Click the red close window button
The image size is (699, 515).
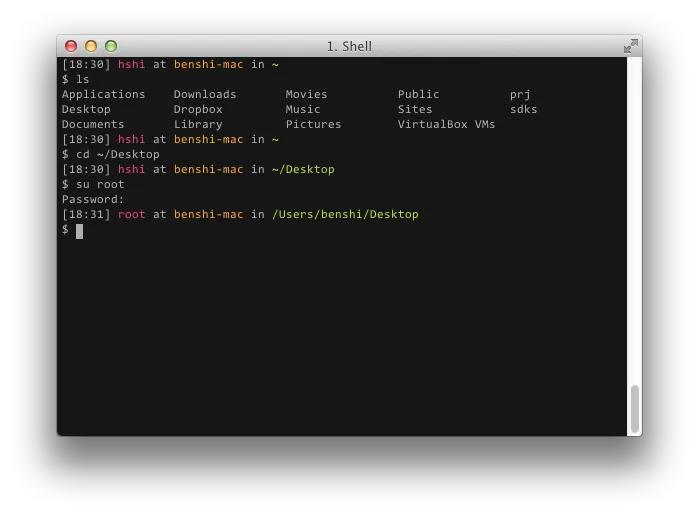tap(71, 46)
